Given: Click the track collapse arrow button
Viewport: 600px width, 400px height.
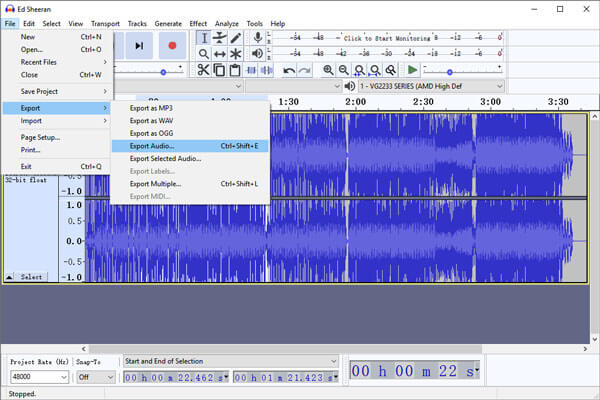Looking at the screenshot, I should click(x=9, y=277).
